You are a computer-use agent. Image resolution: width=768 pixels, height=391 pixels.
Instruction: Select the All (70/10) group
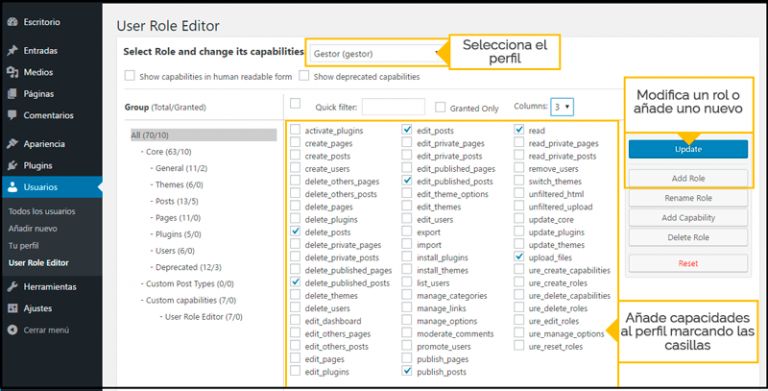203,135
